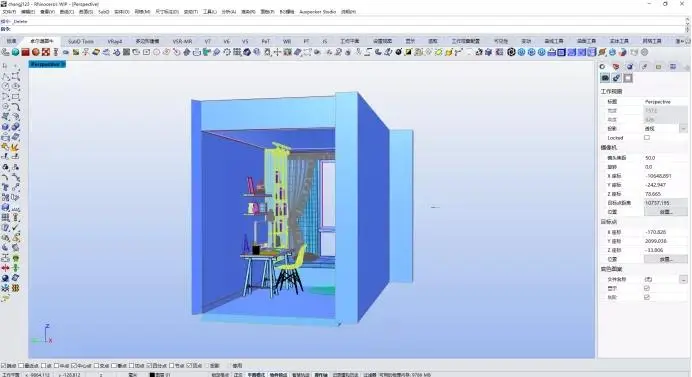Toggle the upper wallpaper checkbox in properties panel

tap(647, 288)
